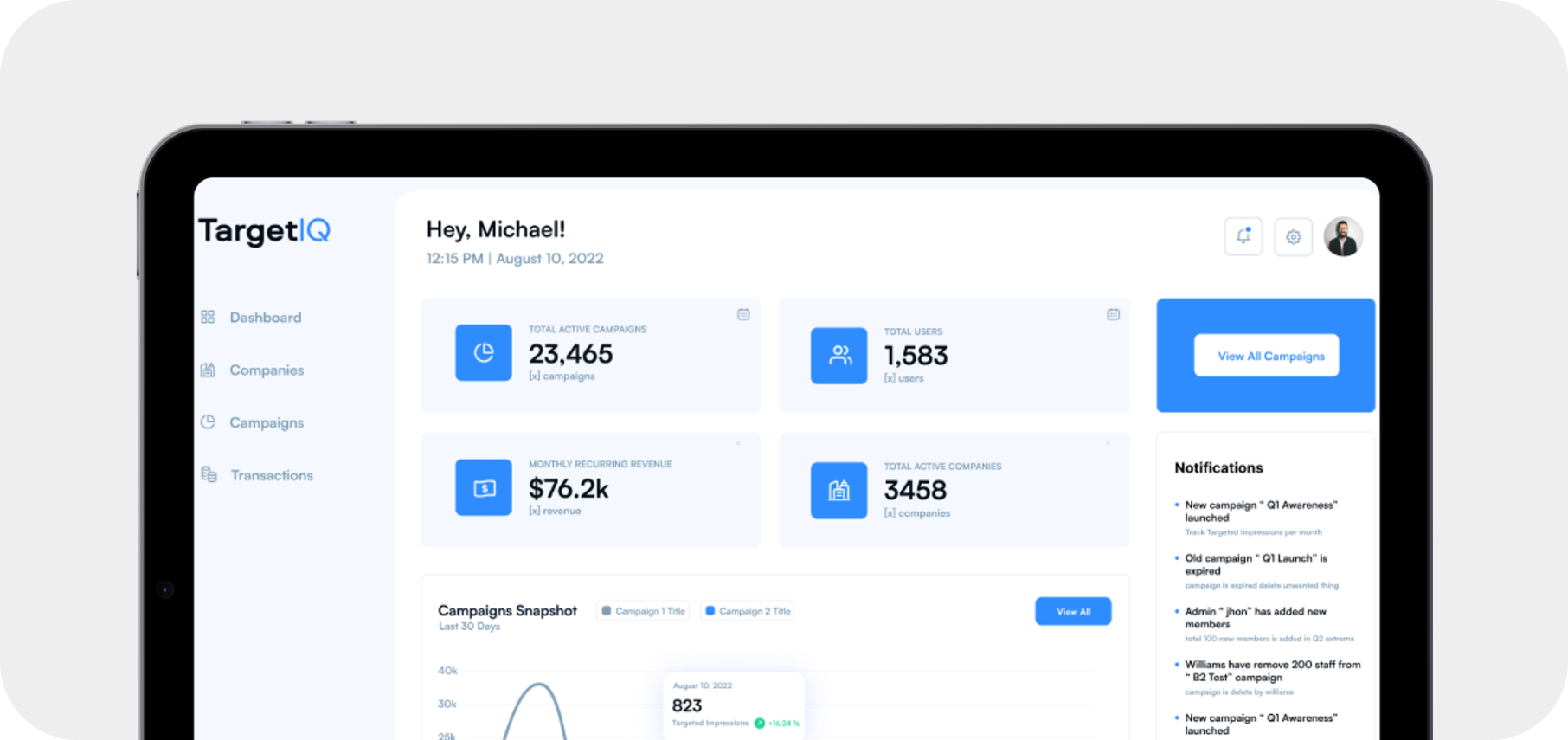Open the settings gear icon
This screenshot has height=740, width=1568.
1293,237
